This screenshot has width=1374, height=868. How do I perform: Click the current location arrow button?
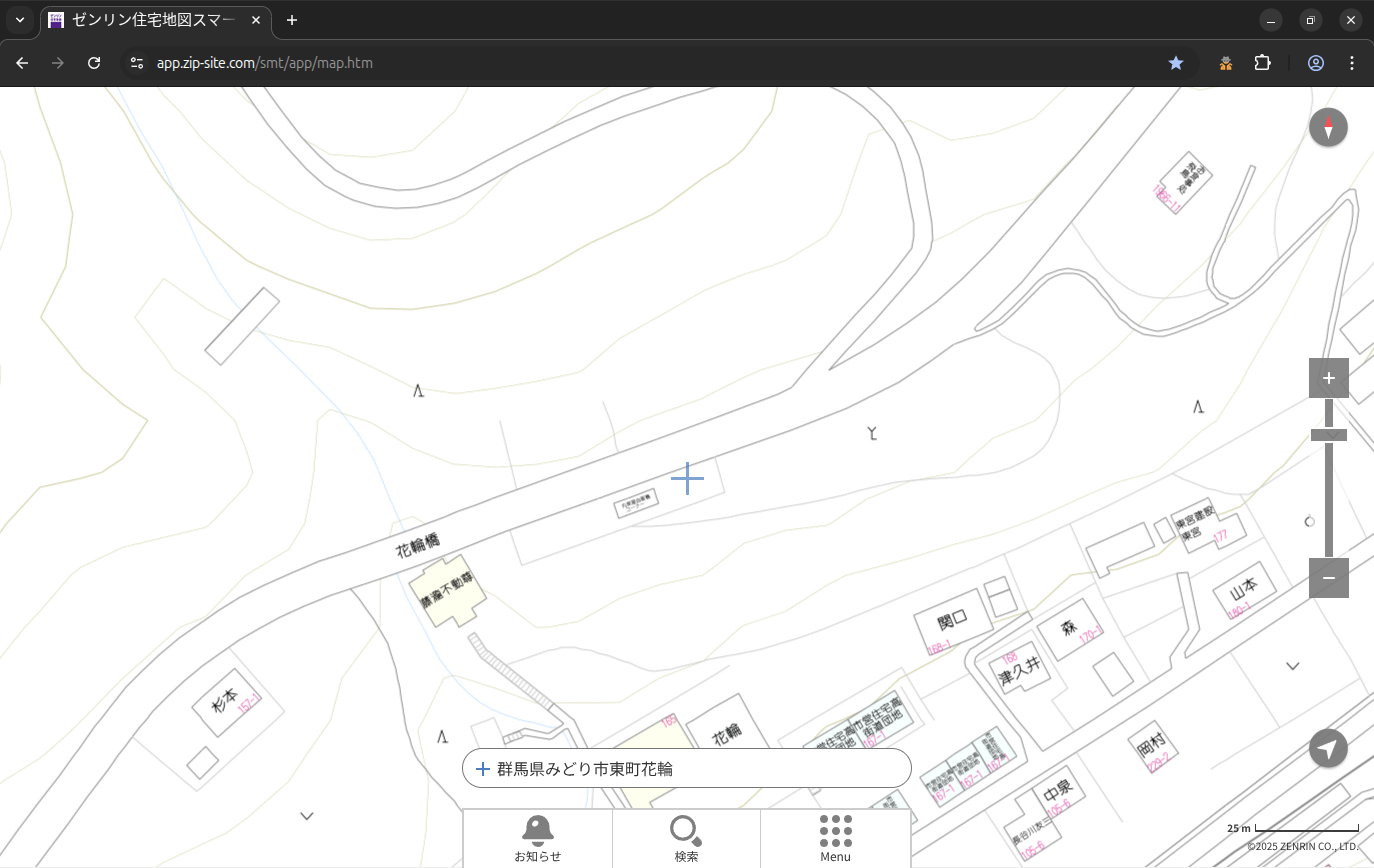[x=1328, y=748]
